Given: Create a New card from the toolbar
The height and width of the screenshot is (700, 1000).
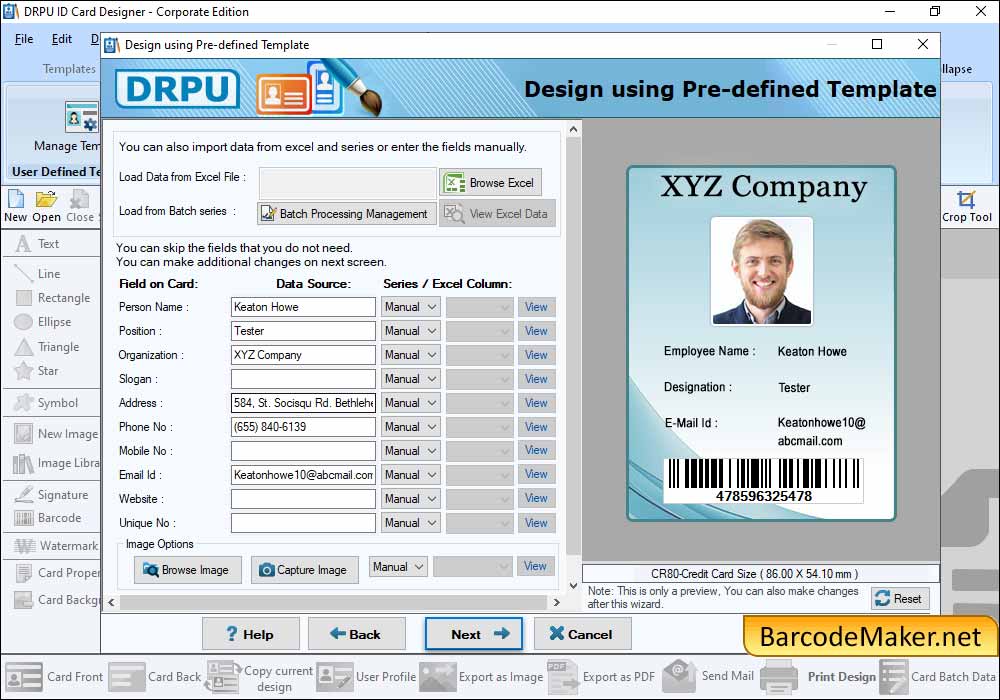Looking at the screenshot, I should click(15, 207).
